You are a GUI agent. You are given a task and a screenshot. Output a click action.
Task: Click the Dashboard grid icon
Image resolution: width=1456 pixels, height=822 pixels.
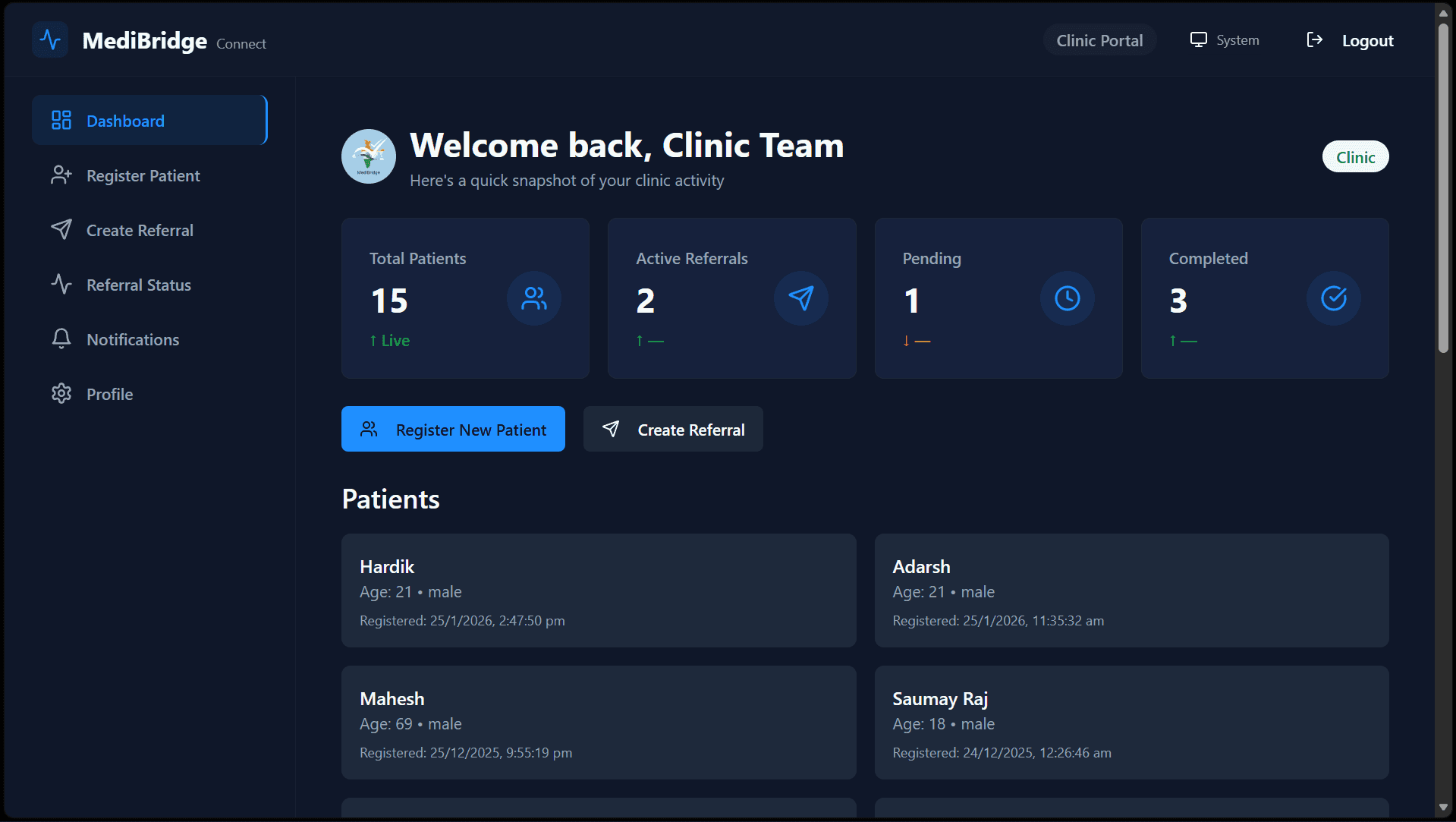coord(61,120)
